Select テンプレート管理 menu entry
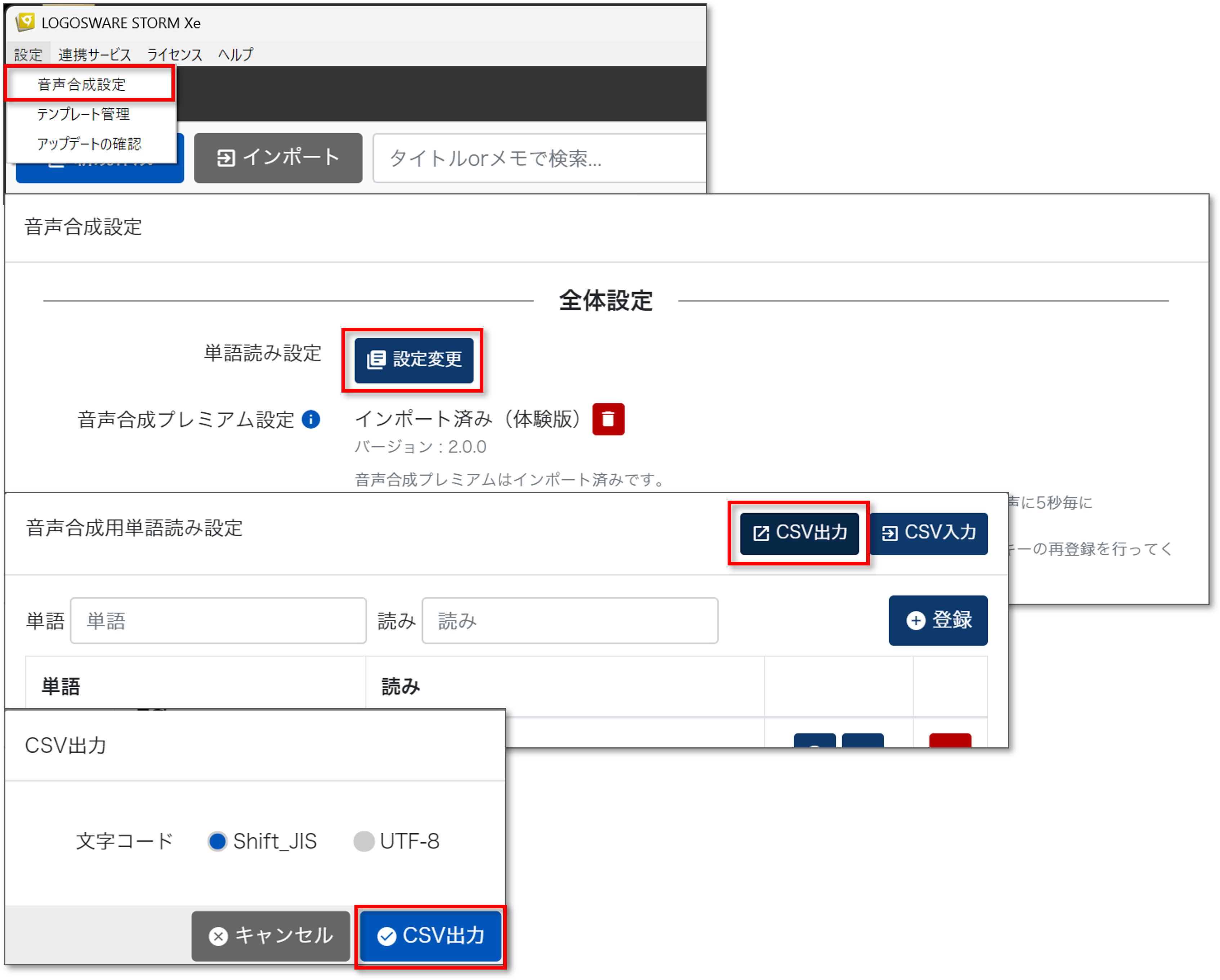 pyautogui.click(x=84, y=114)
